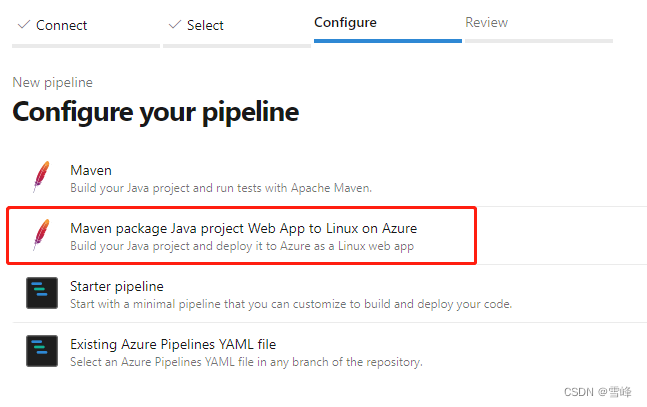Choose the Maven template title

click(x=91, y=170)
